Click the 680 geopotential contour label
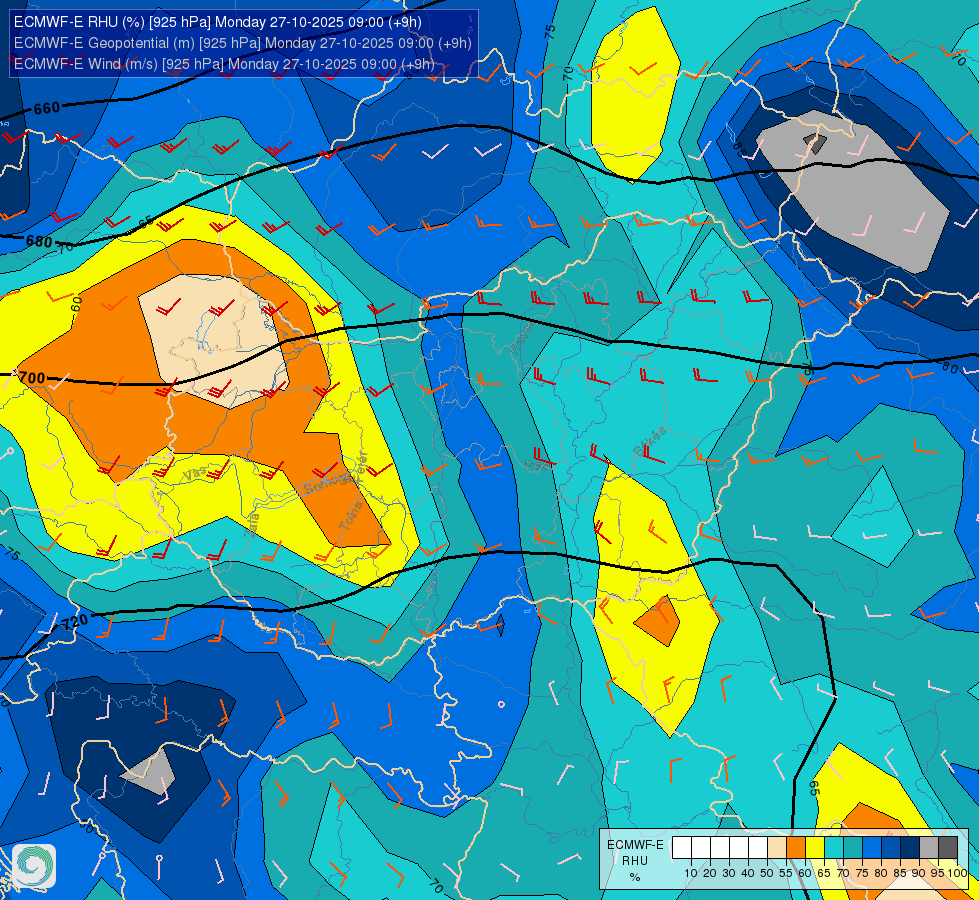The height and width of the screenshot is (900, 979). pos(39,240)
